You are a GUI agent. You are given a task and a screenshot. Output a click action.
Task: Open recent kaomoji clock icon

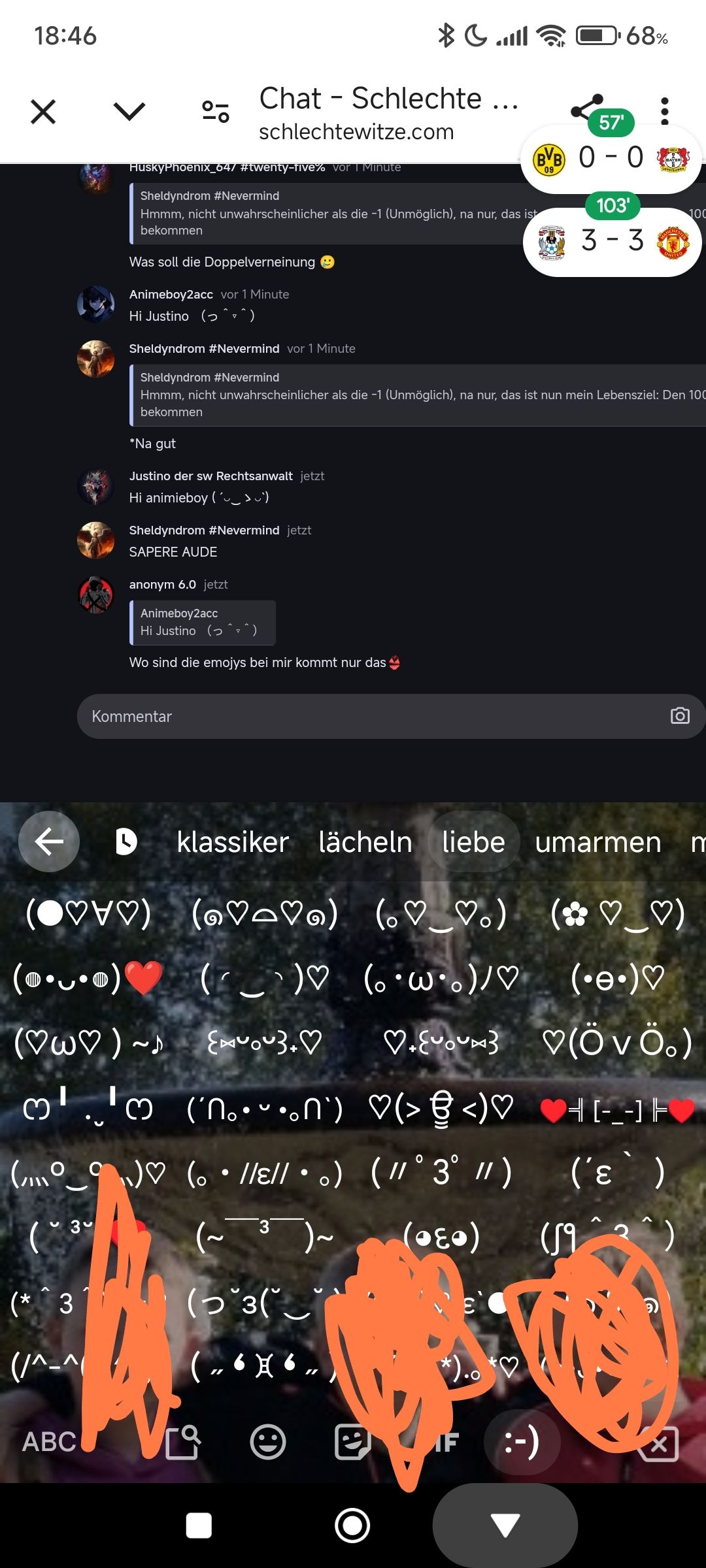[x=126, y=841]
